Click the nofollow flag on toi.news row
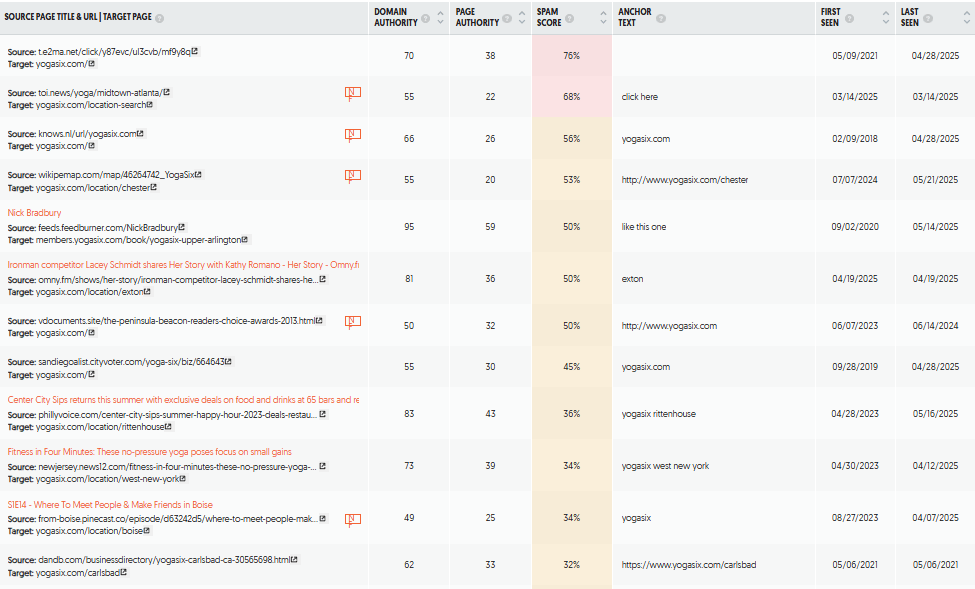This screenshot has width=975, height=589. pyautogui.click(x=353, y=93)
